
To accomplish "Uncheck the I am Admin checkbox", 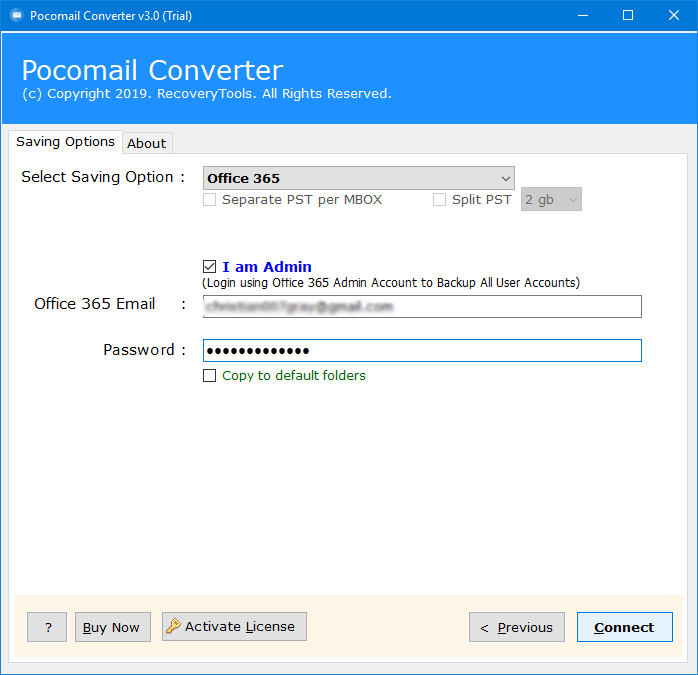I will [x=209, y=267].
